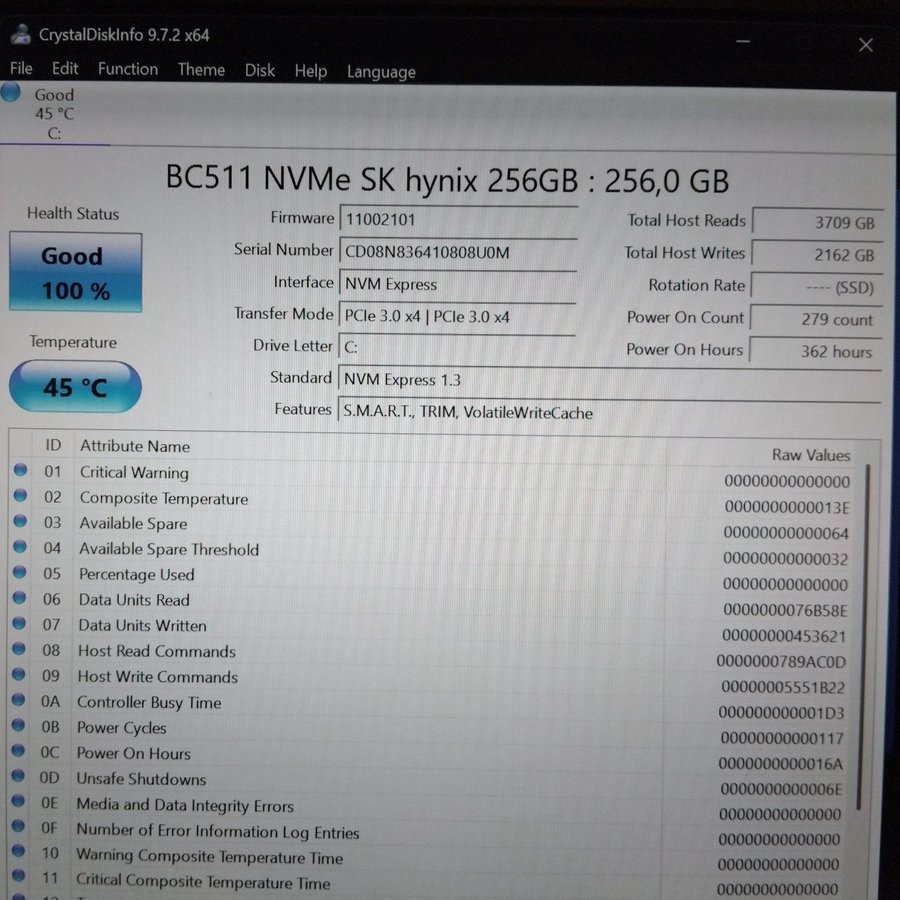
Task: Click the CrystalDiskInfo app icon in title bar
Action: click(x=21, y=35)
